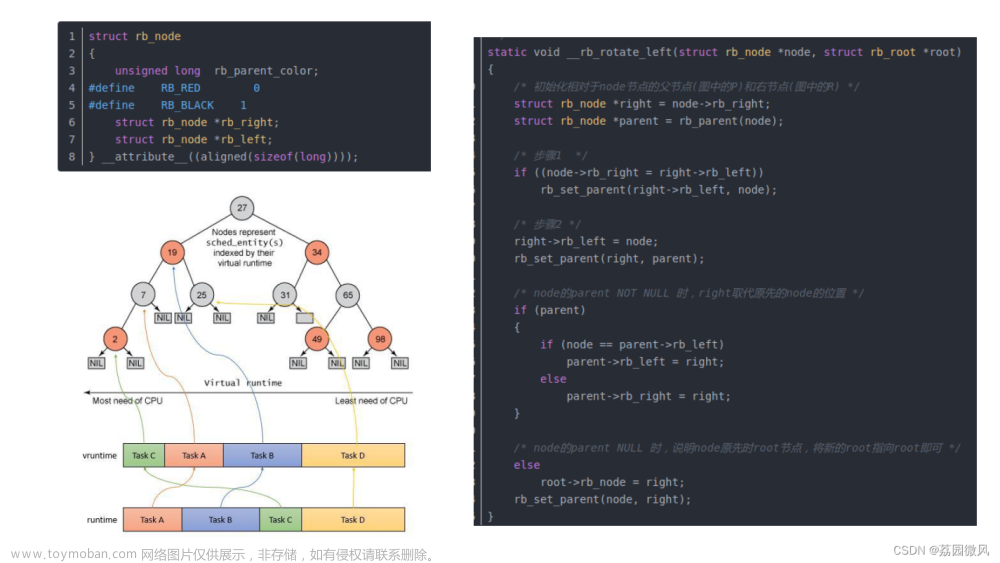Click Task C in runtime bar
This screenshot has width=1000, height=563.
pyautogui.click(x=281, y=520)
